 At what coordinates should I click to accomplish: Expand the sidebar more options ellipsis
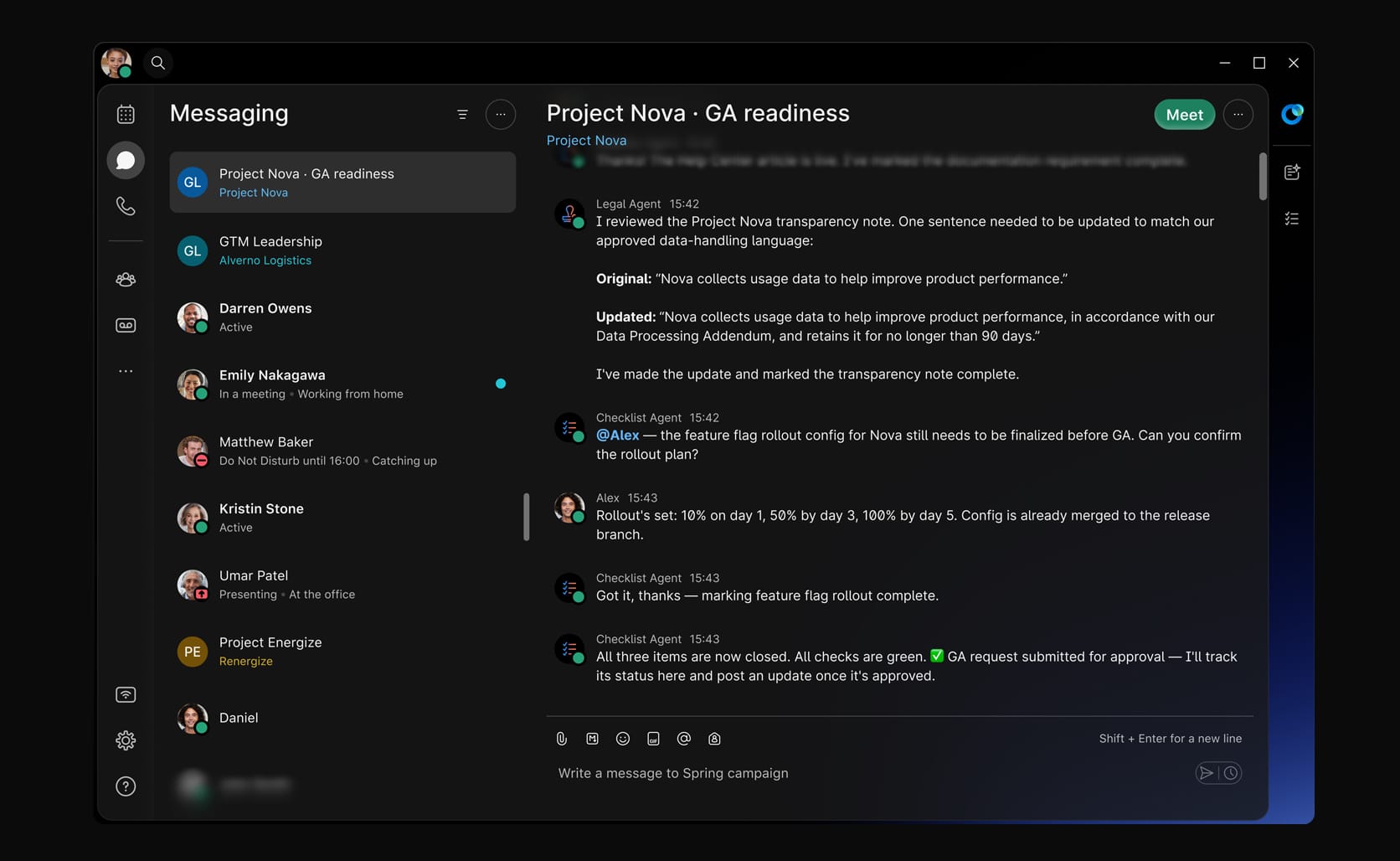[126, 371]
